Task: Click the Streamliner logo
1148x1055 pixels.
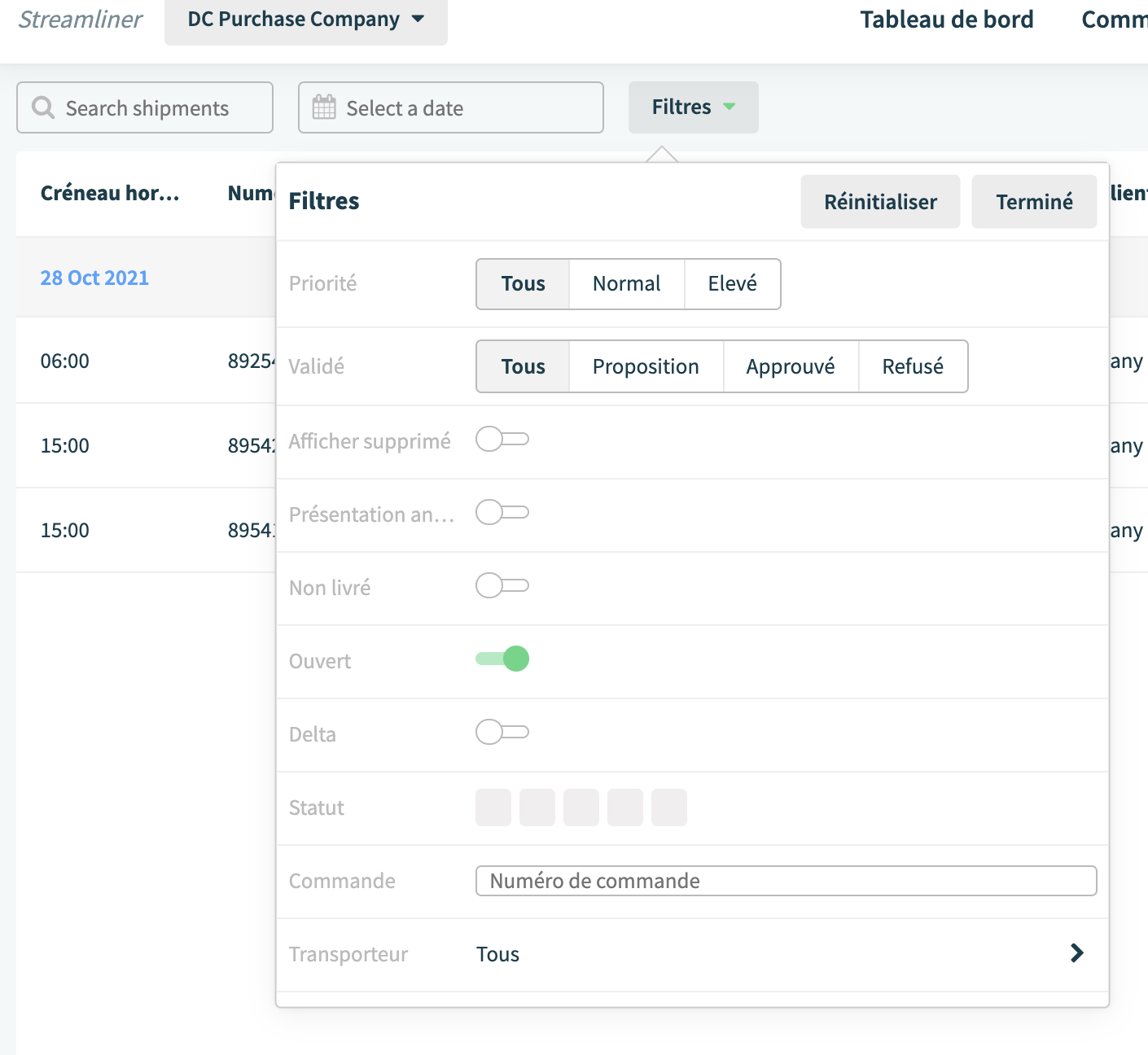Action: [x=81, y=20]
